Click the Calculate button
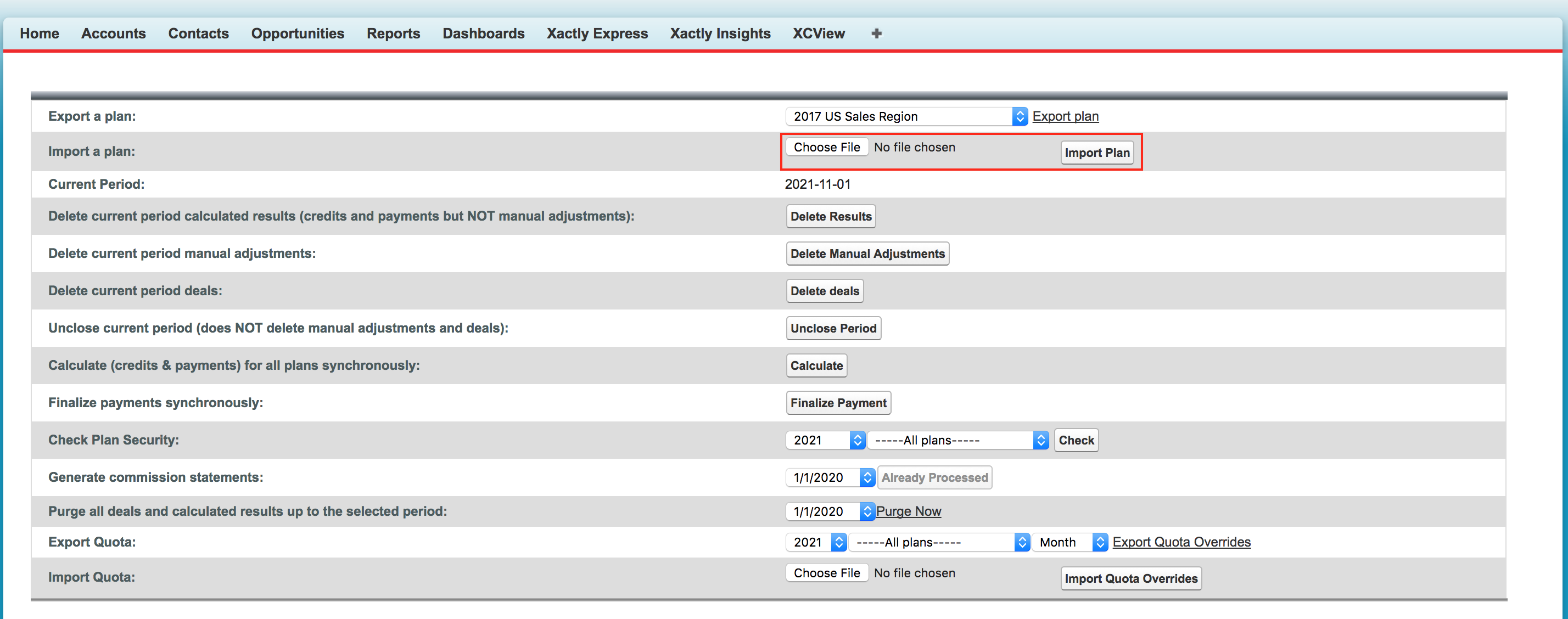1568x619 pixels. [x=816, y=366]
